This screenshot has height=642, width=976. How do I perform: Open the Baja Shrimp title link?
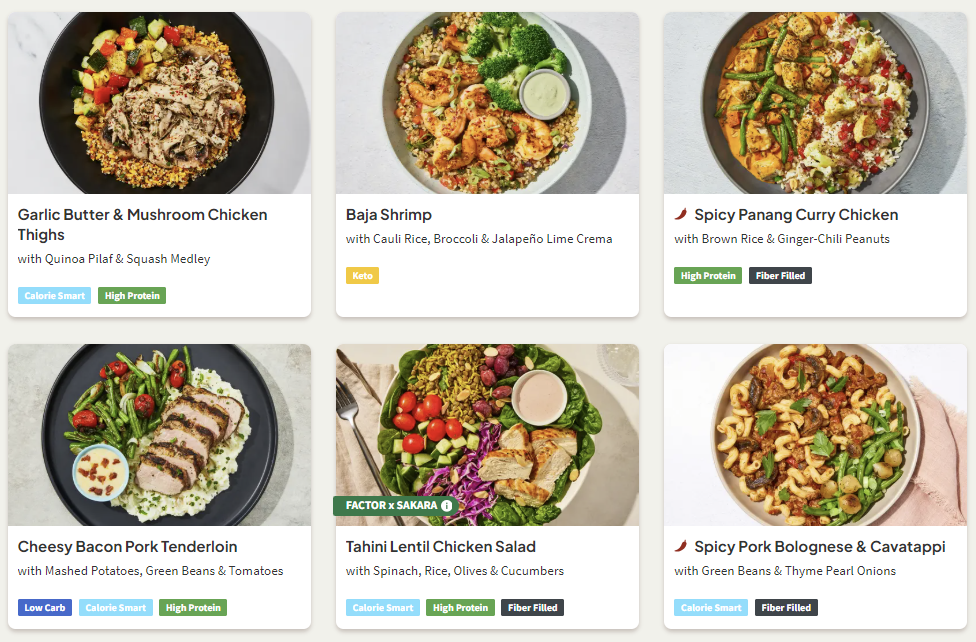click(x=389, y=215)
